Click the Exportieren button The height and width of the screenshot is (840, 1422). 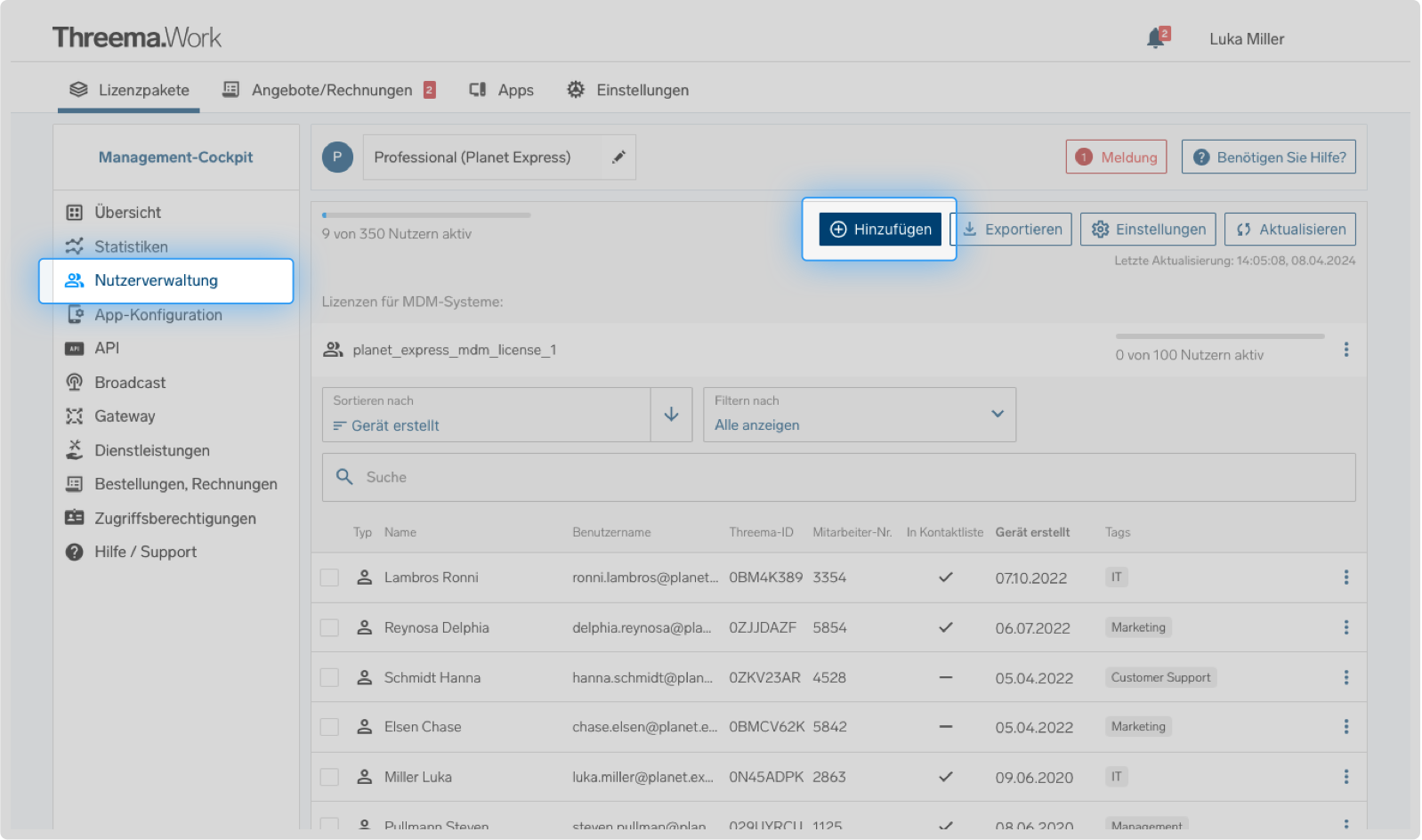tap(1013, 230)
